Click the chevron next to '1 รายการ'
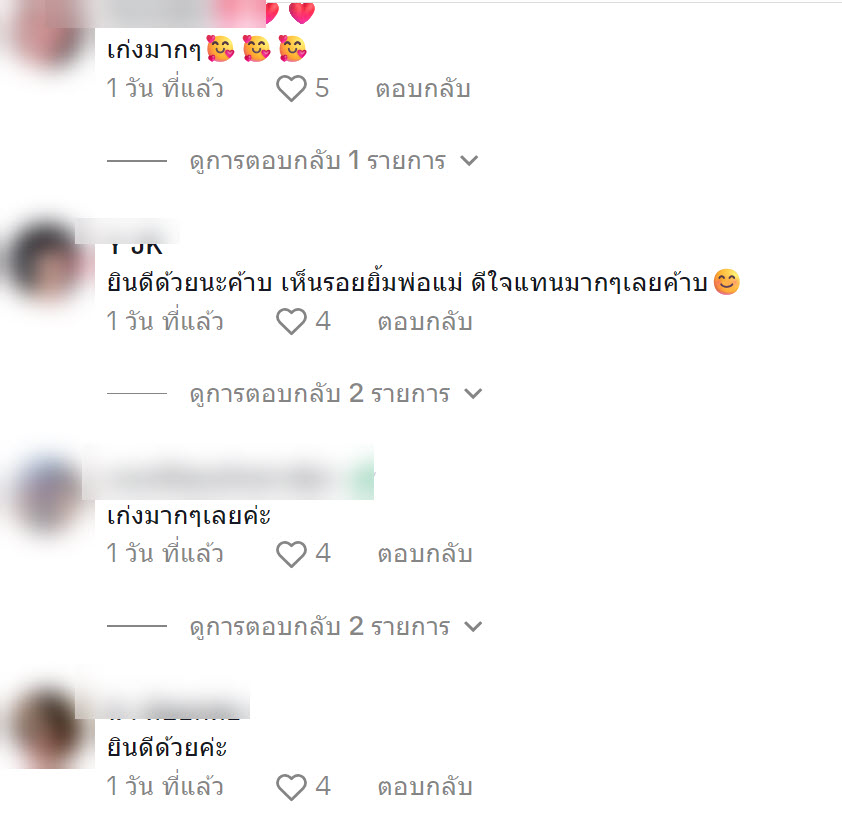 469,161
